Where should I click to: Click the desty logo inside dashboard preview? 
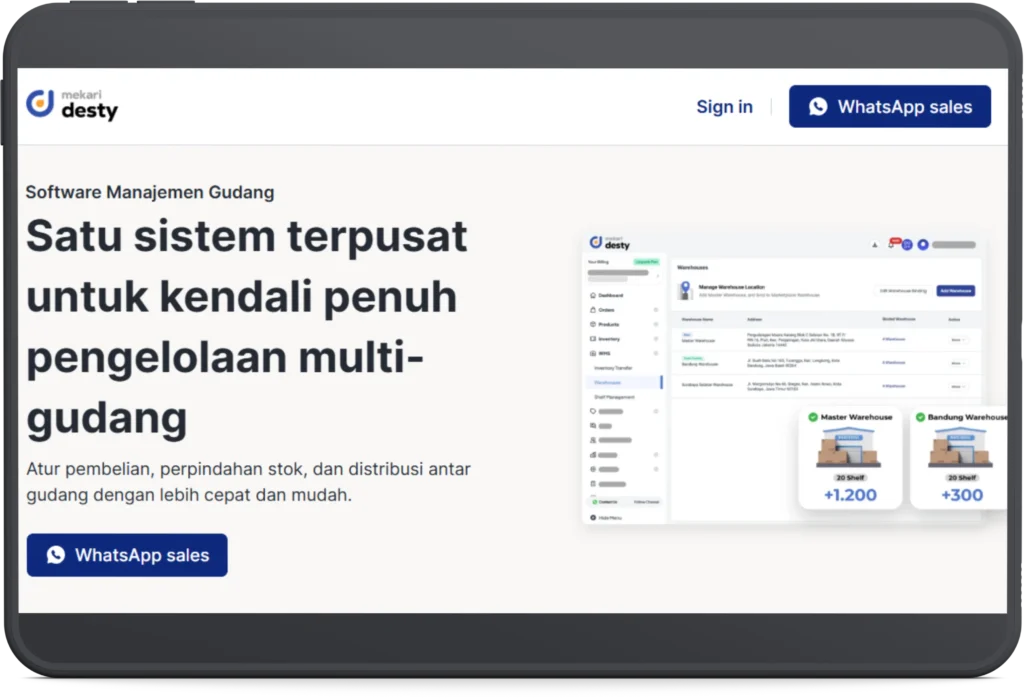click(610, 242)
